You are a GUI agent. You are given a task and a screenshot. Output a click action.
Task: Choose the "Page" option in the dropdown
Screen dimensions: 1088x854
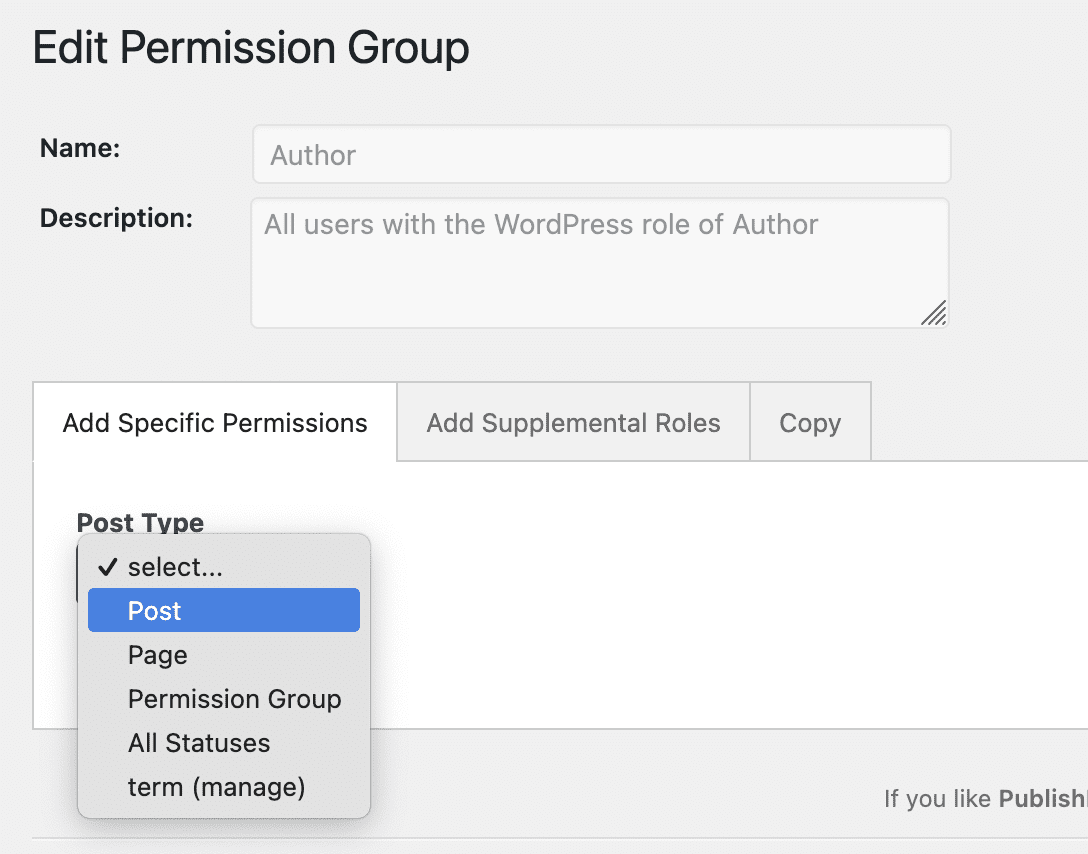[156, 655]
